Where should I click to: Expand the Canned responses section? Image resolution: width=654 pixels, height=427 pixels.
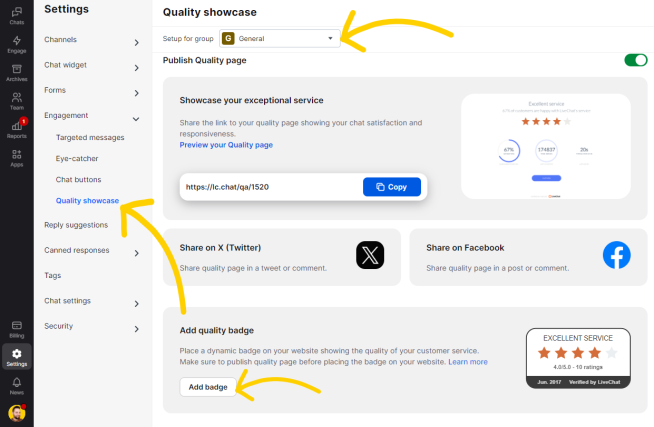point(91,251)
